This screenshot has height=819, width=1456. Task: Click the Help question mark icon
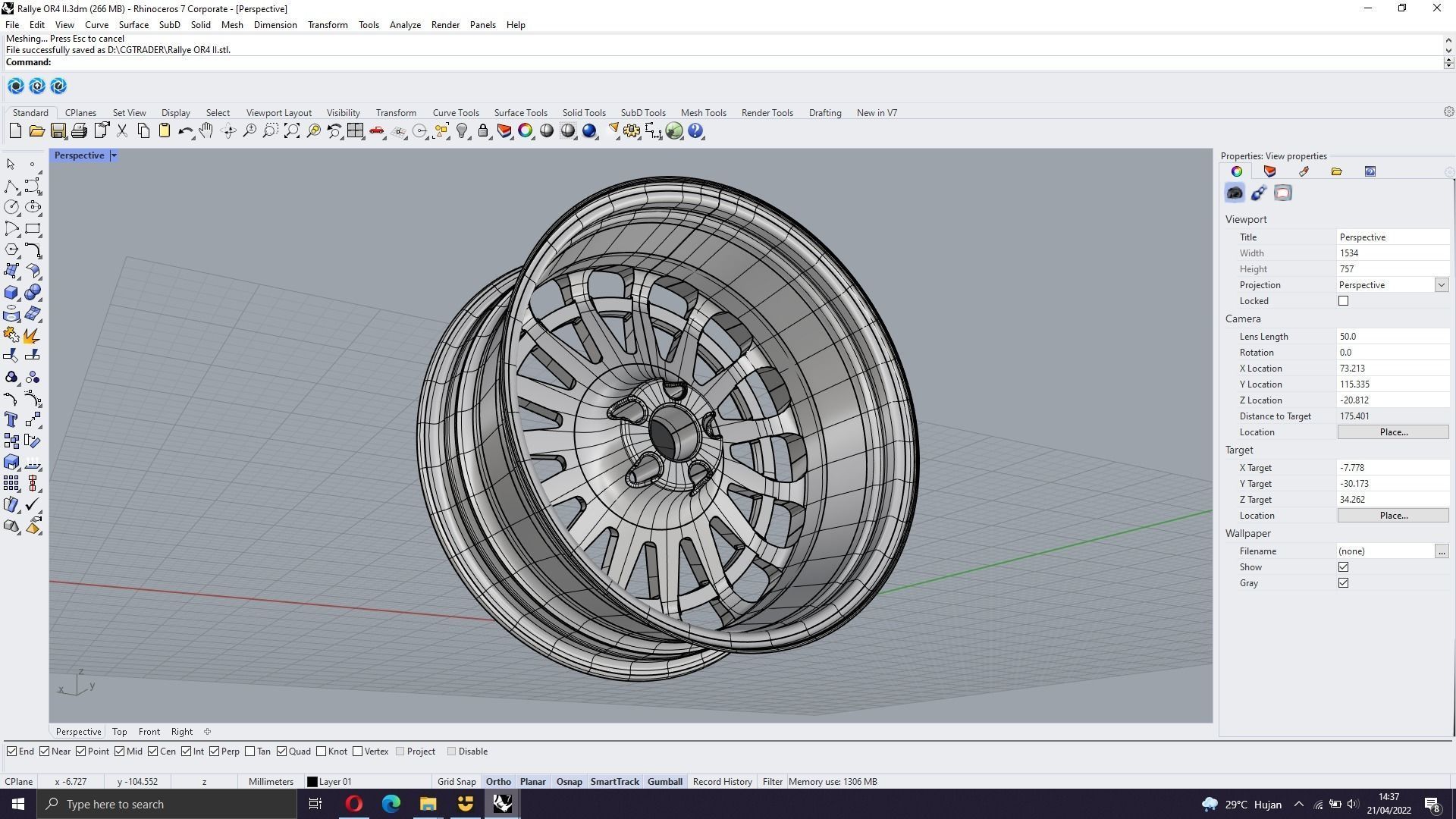point(695,131)
